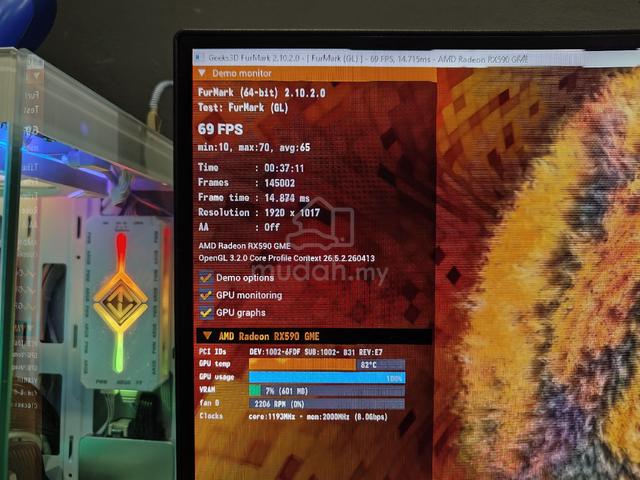Collapse the AMD Radeon RX590 GME section
Screen dimensions: 640x480
tap(207, 336)
